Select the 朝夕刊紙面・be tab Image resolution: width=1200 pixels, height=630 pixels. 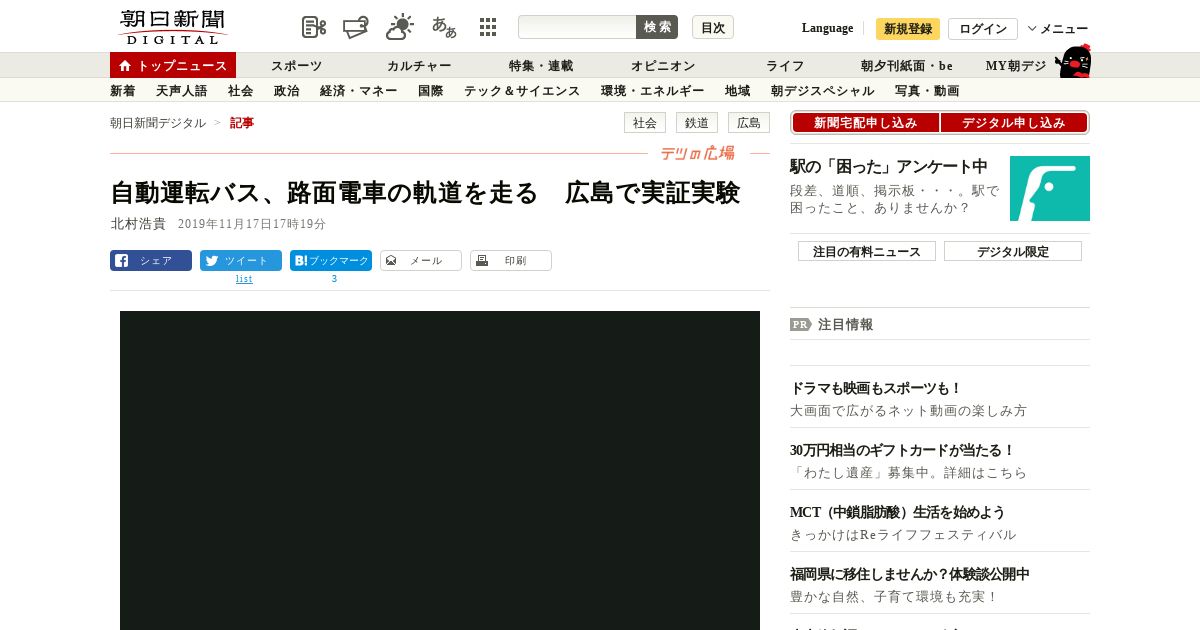pos(907,65)
